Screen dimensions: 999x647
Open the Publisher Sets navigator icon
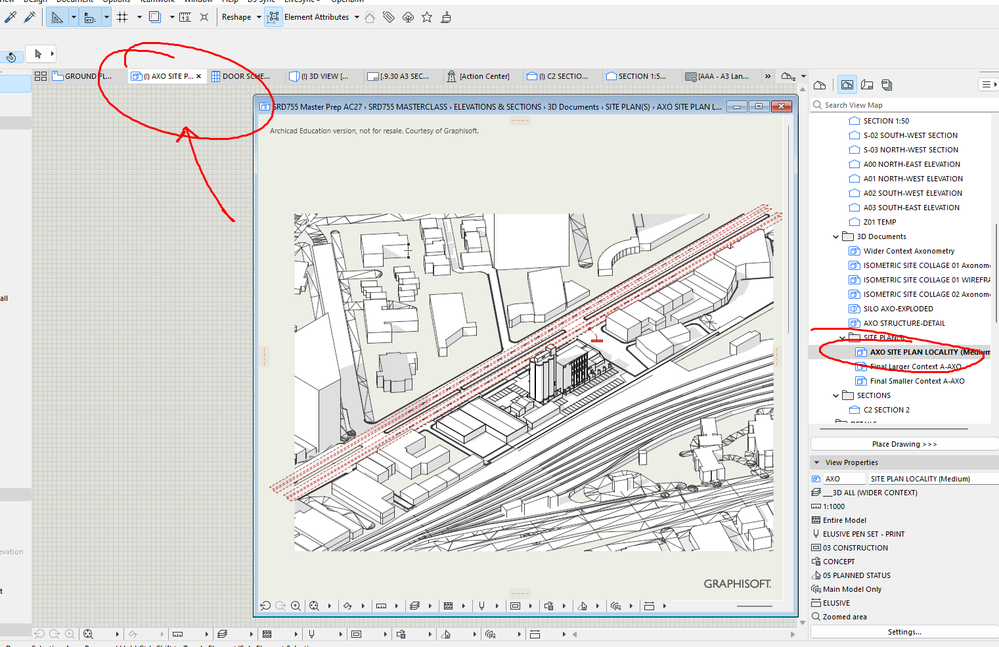pyautogui.click(x=888, y=85)
